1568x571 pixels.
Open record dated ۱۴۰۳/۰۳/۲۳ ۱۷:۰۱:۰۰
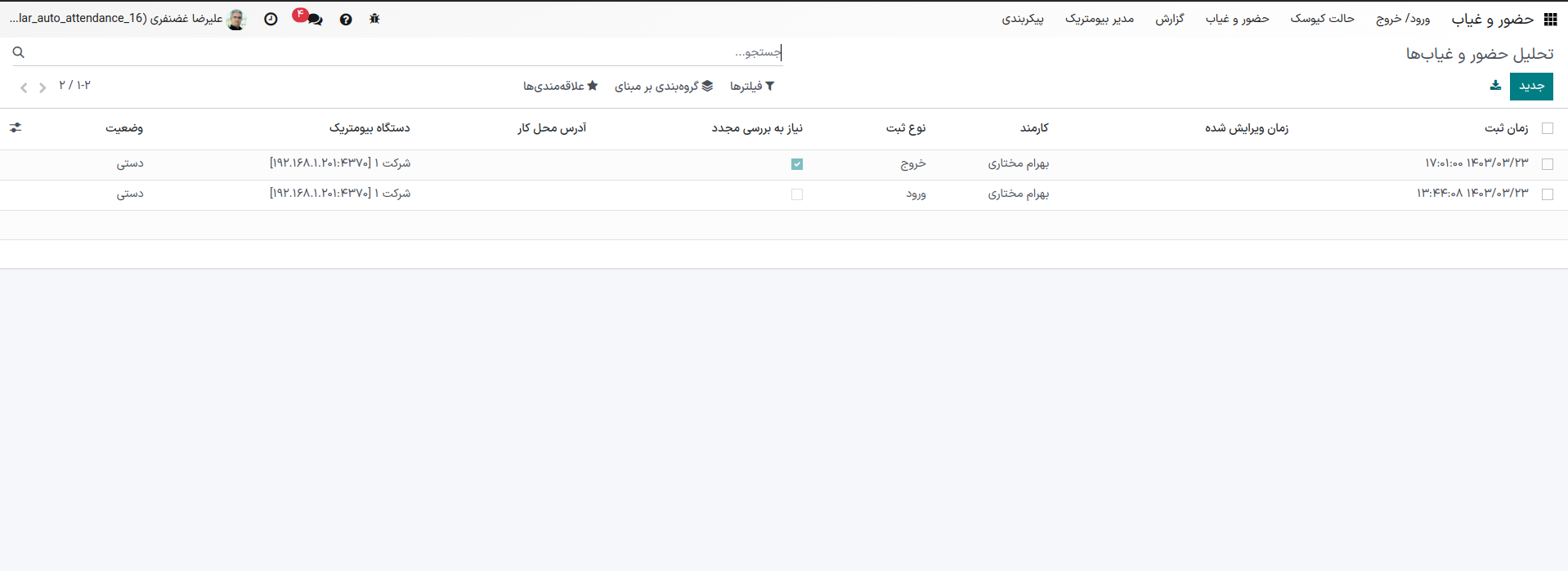(x=1476, y=163)
